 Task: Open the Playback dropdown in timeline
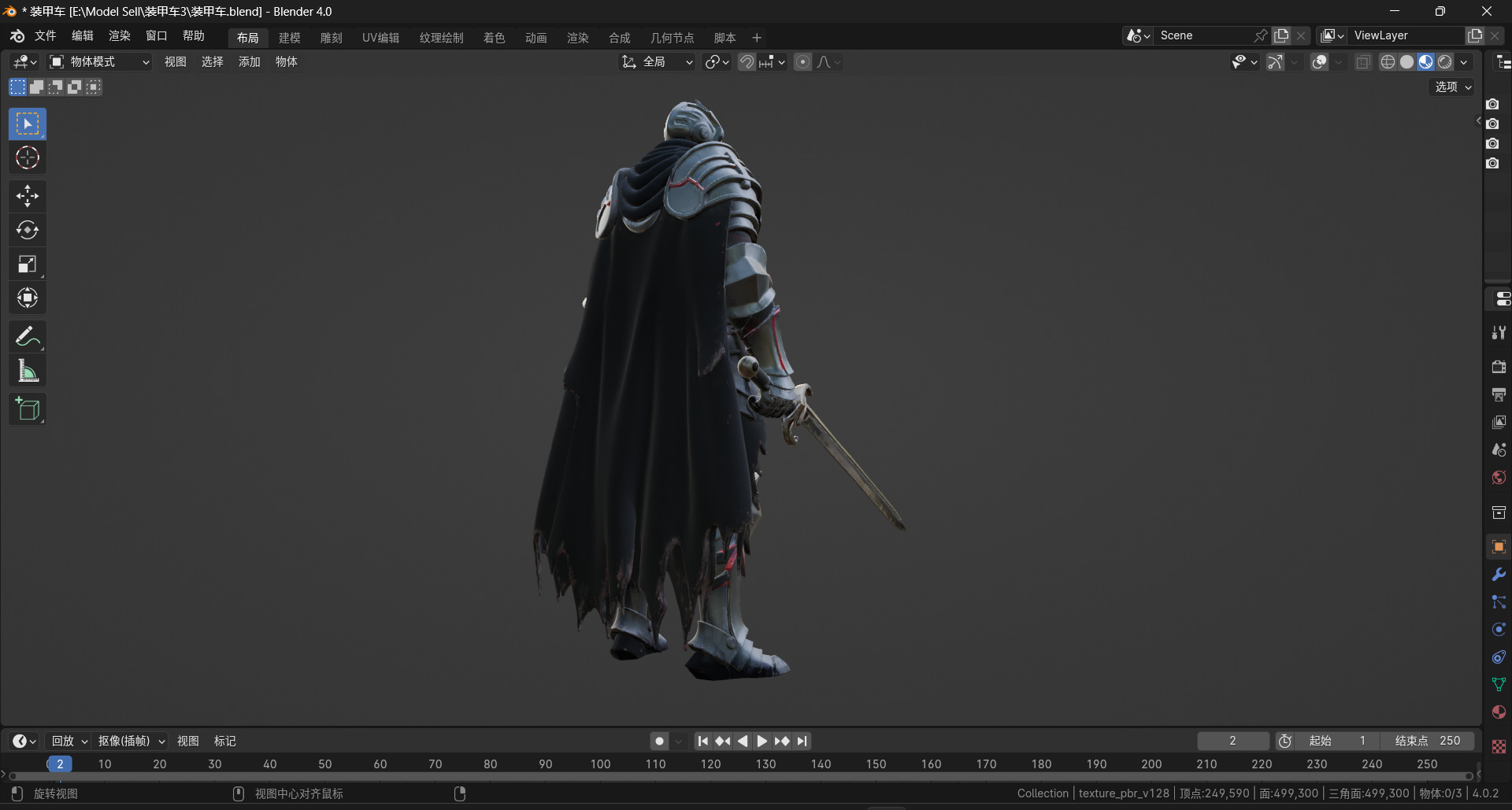click(x=69, y=741)
